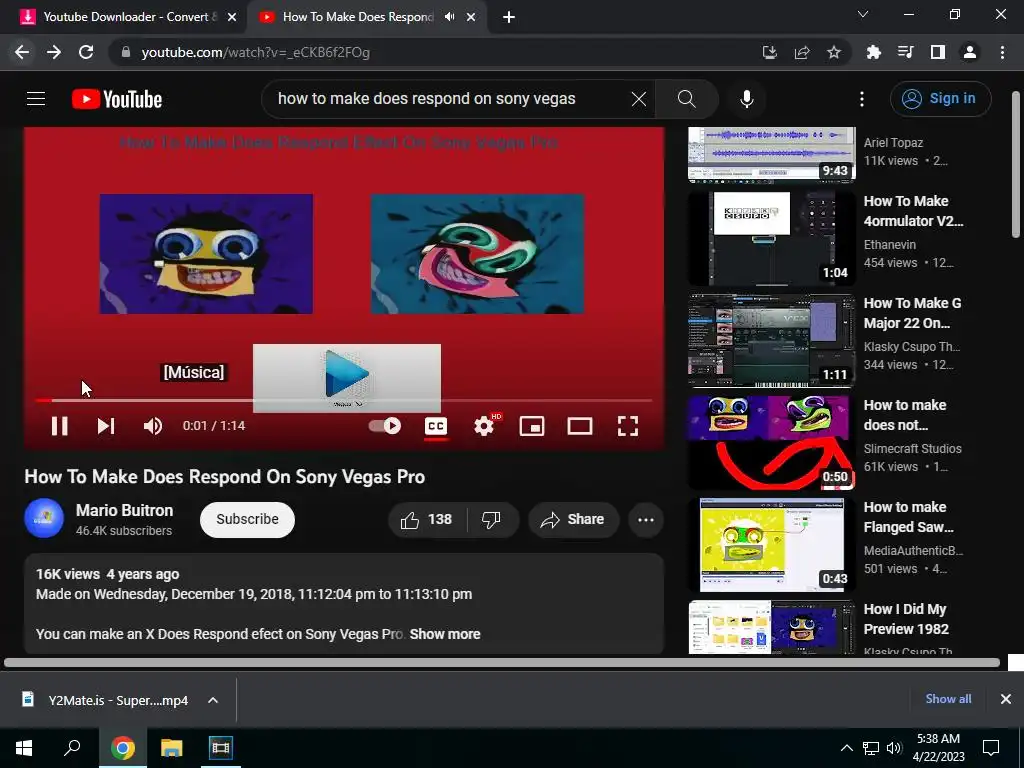Open Chrome tab search chevron
Image resolution: width=1024 pixels, height=768 pixels.
pyautogui.click(x=863, y=14)
